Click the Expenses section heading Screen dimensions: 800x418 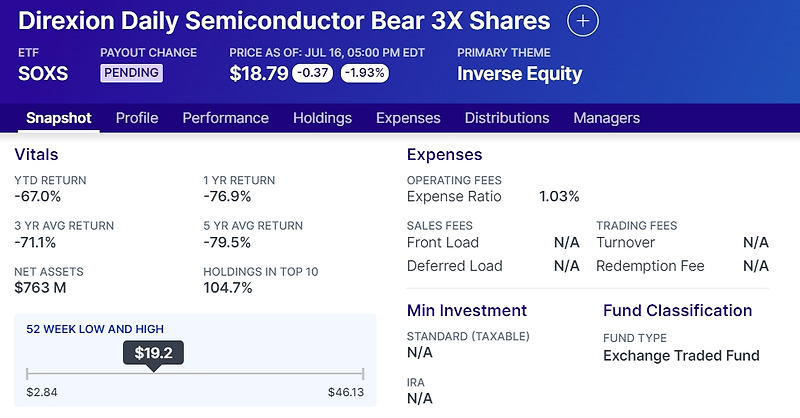click(444, 155)
